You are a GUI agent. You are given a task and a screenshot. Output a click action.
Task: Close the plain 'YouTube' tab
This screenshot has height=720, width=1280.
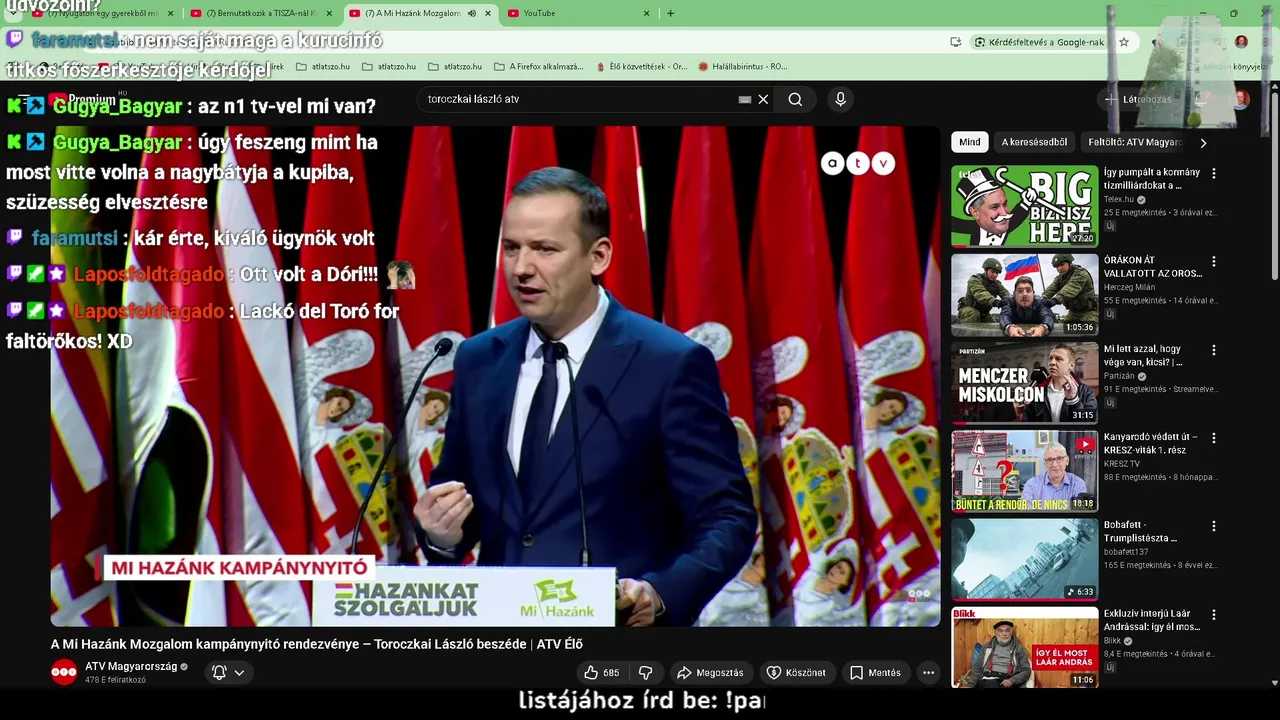[x=646, y=13]
